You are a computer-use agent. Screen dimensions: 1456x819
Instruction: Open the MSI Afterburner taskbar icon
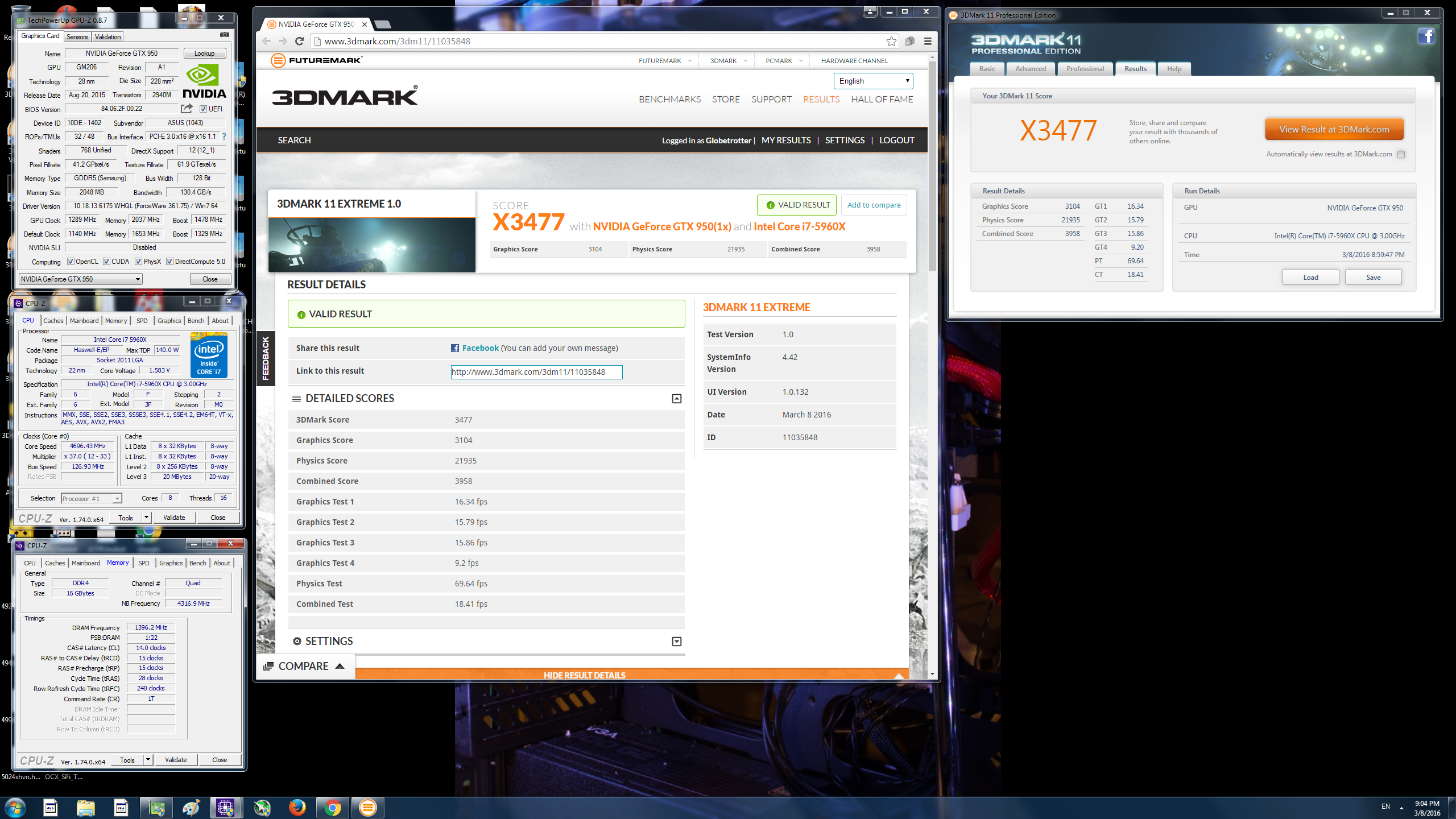[x=262, y=808]
